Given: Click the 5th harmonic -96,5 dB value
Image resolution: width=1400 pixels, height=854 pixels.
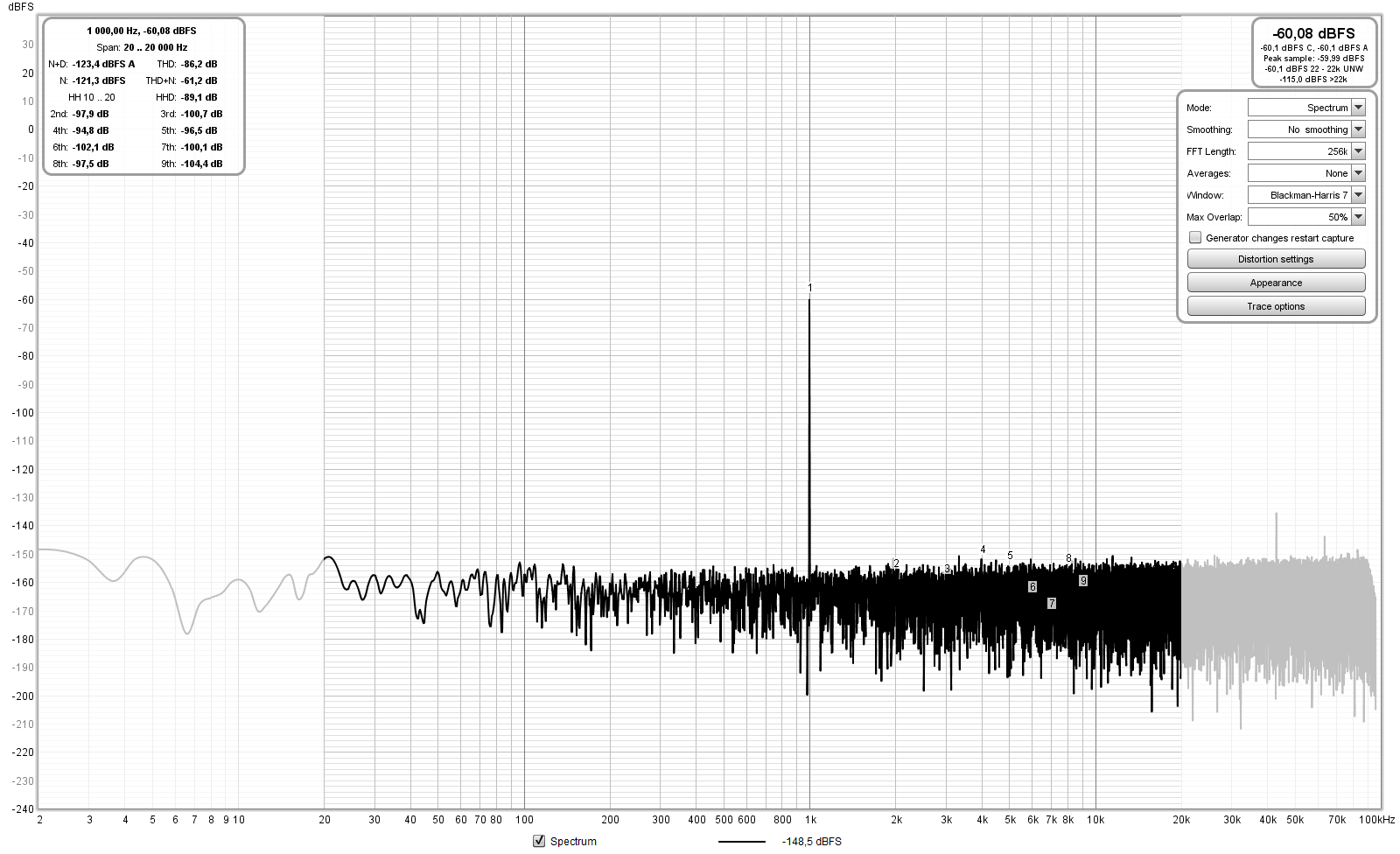Looking at the screenshot, I should [x=199, y=130].
